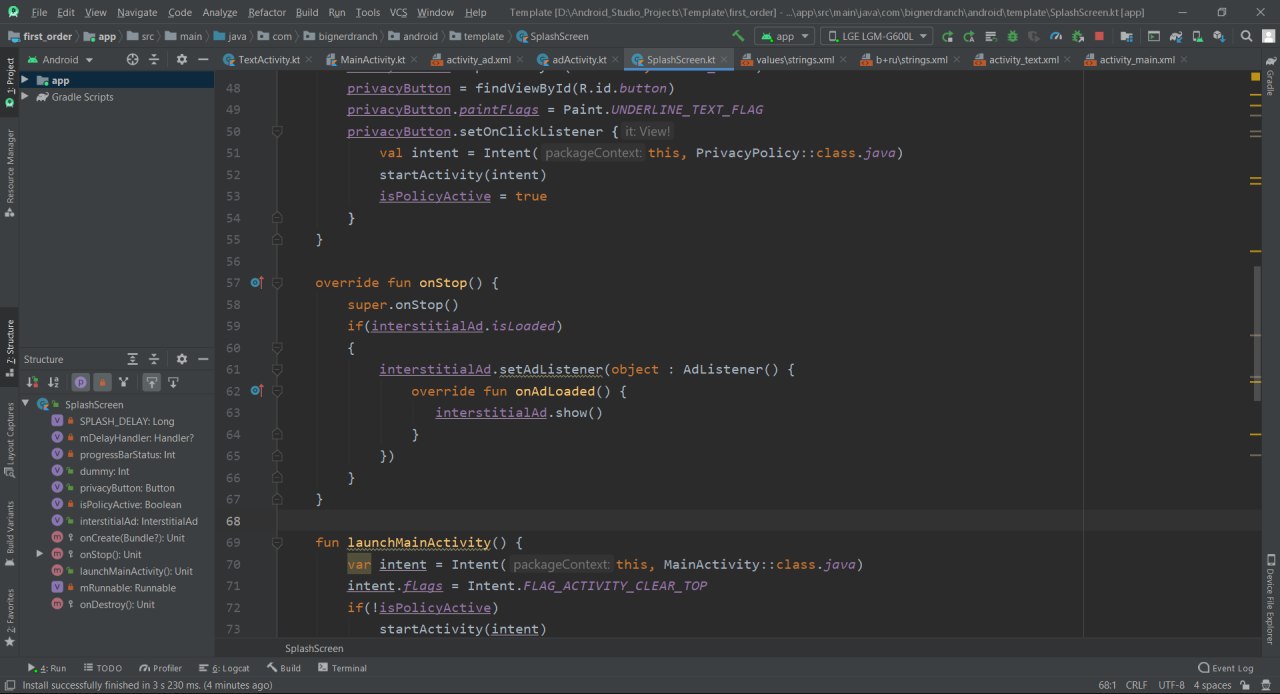Screen dimensions: 1280x694
Task: Toggle Show Inherited button in Structure toolbar
Action: pos(123,382)
